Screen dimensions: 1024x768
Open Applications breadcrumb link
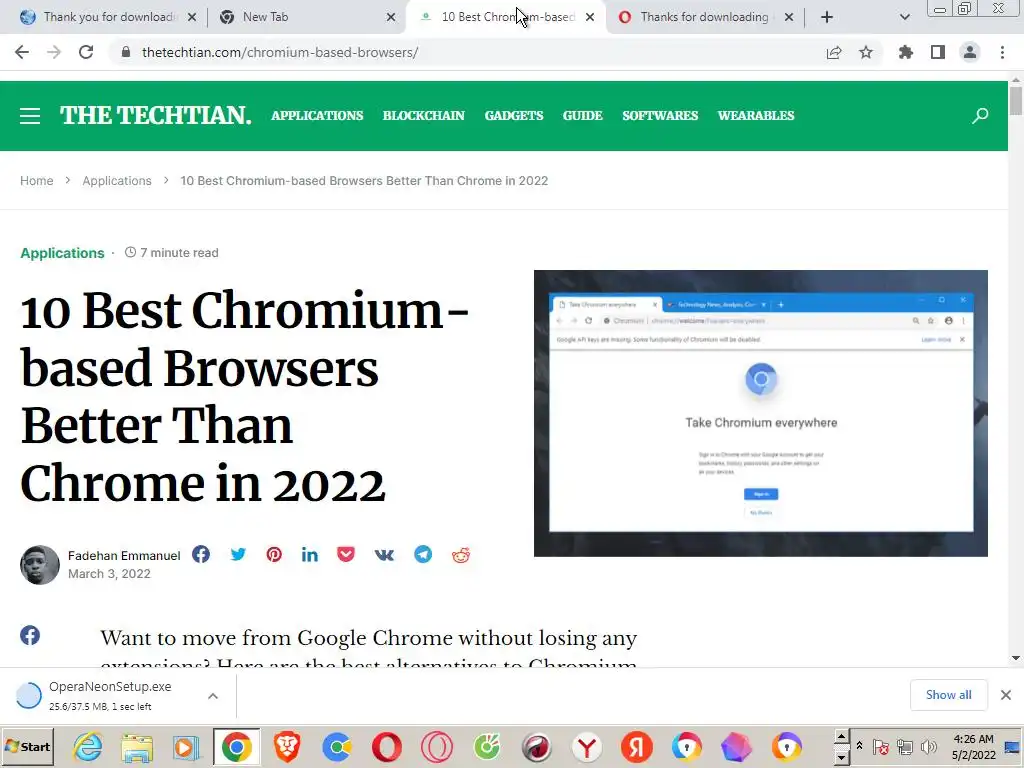[x=117, y=181]
